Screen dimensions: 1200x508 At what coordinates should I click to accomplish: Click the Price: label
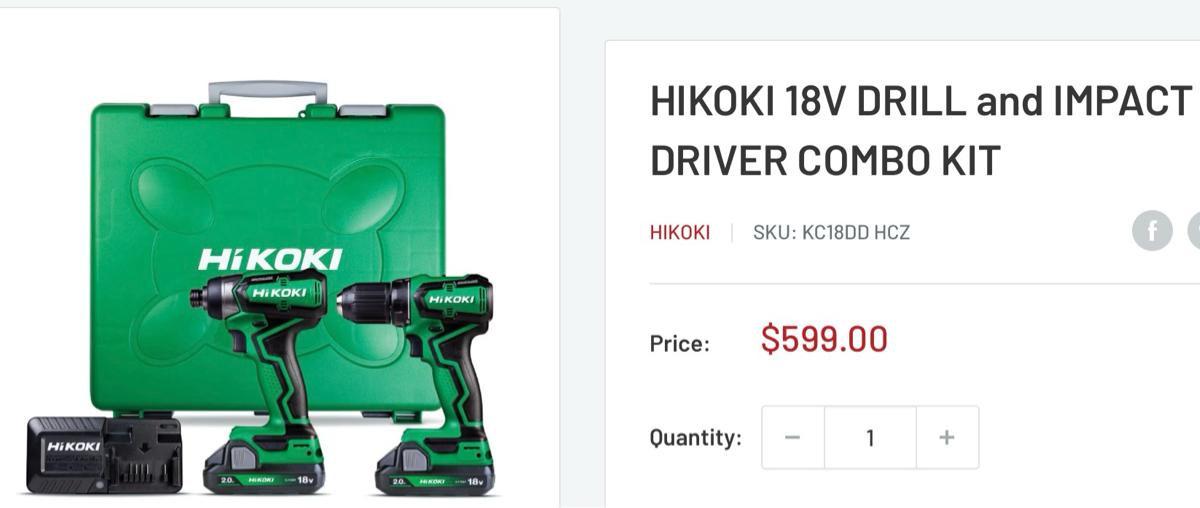680,344
